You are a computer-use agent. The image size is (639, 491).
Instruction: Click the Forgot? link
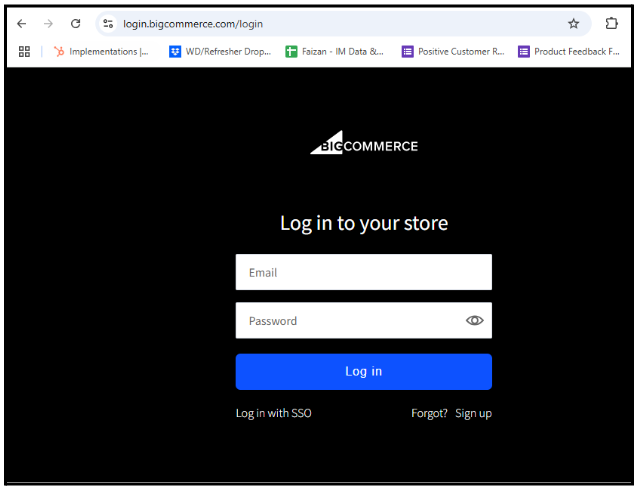click(429, 413)
